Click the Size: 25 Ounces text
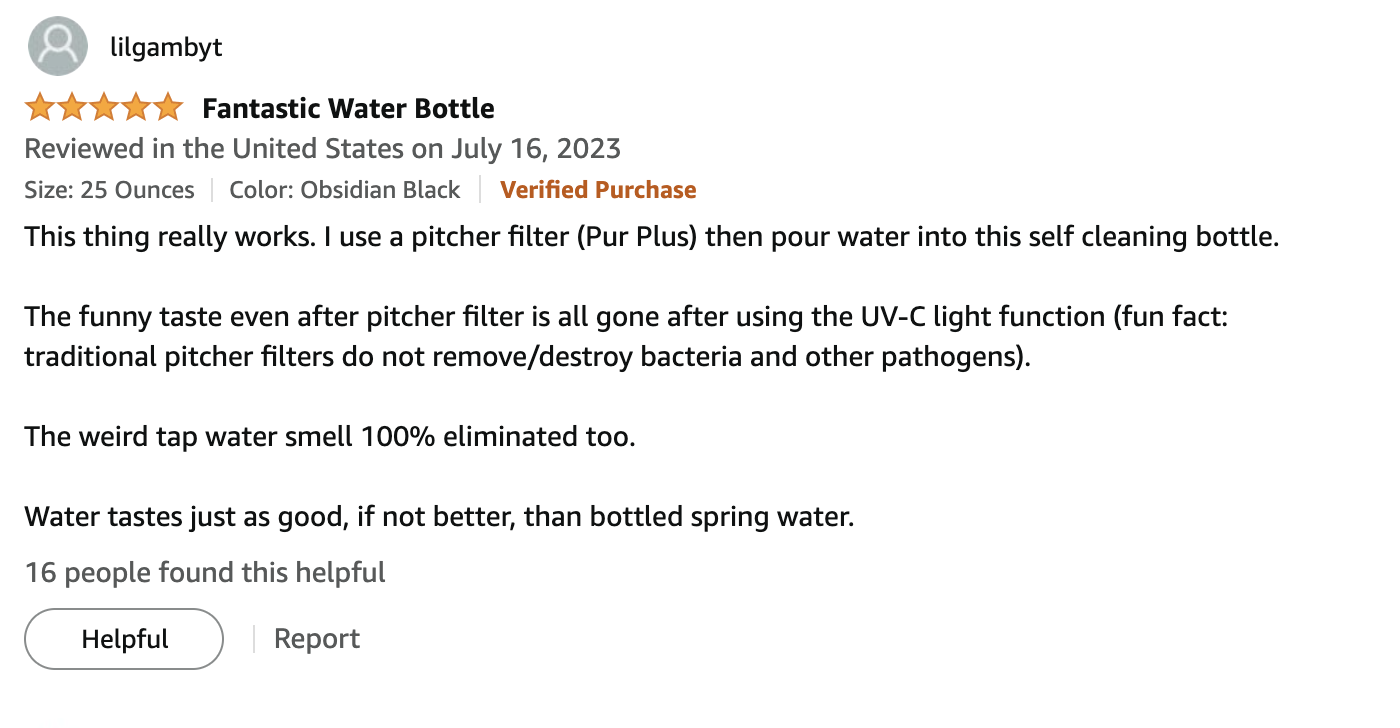Screen dimensions: 1400x728 click(109, 190)
